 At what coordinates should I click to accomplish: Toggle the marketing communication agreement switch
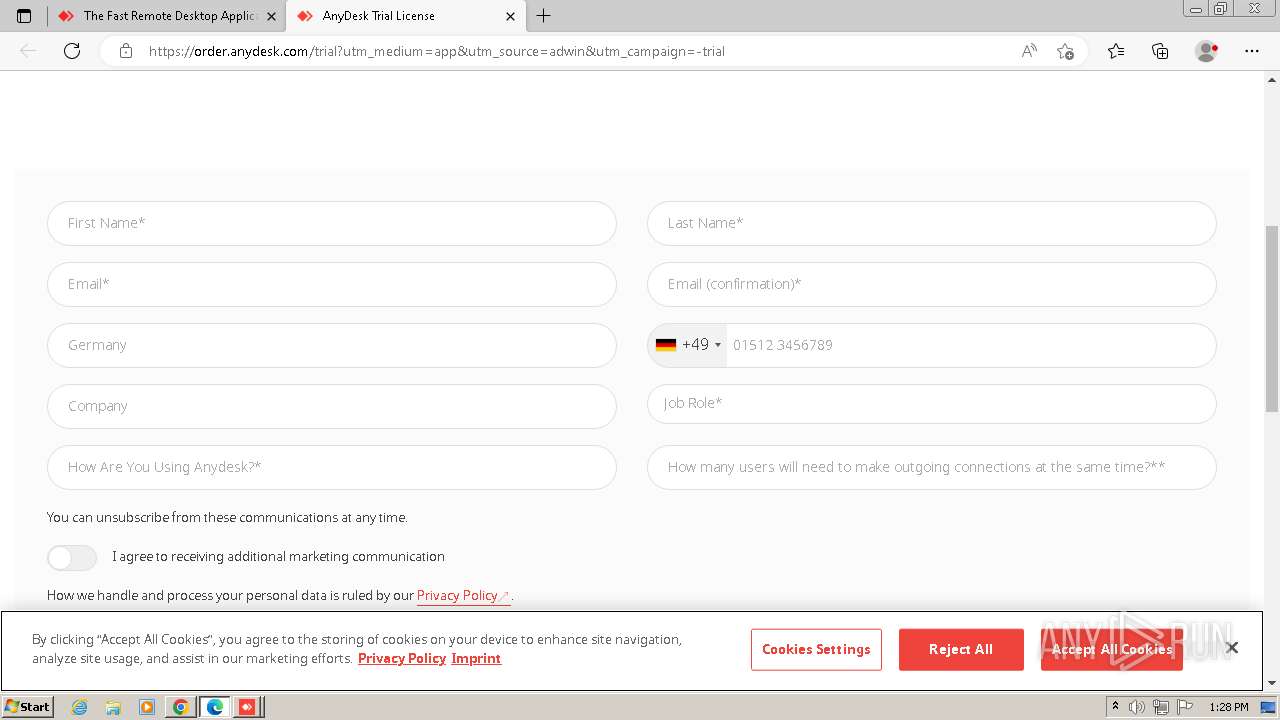point(72,557)
